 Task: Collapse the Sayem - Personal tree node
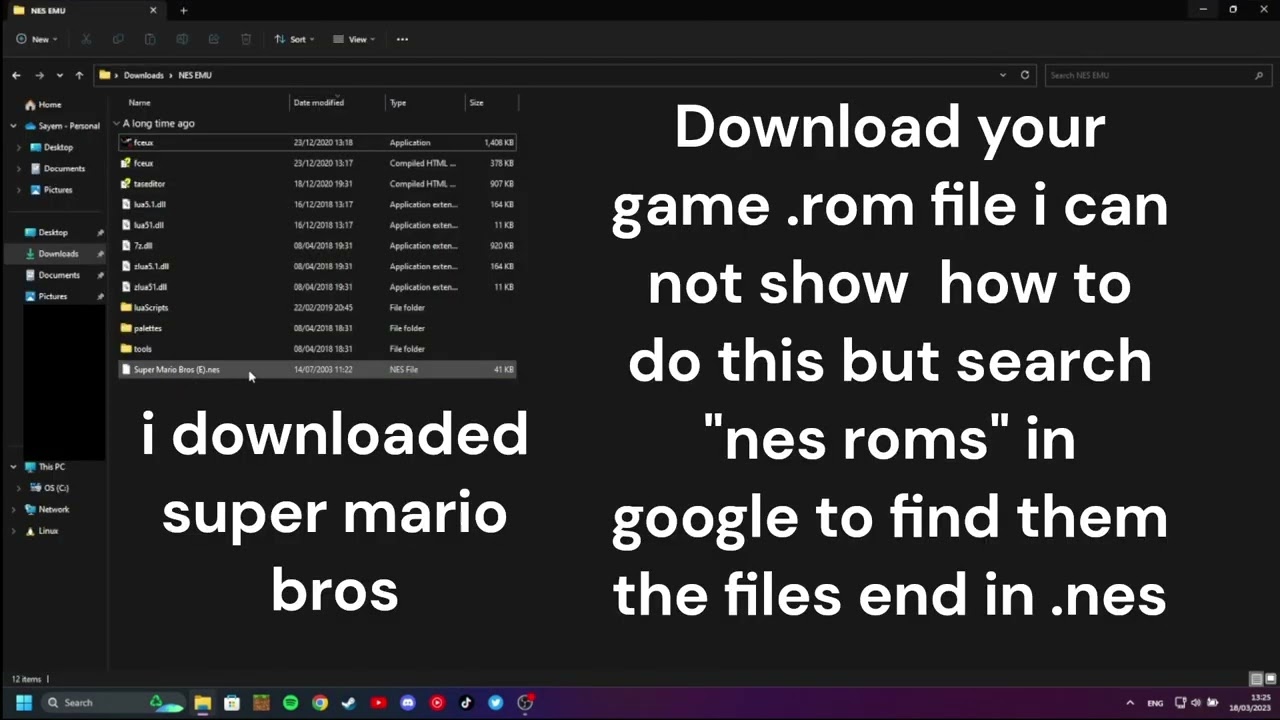(14, 126)
